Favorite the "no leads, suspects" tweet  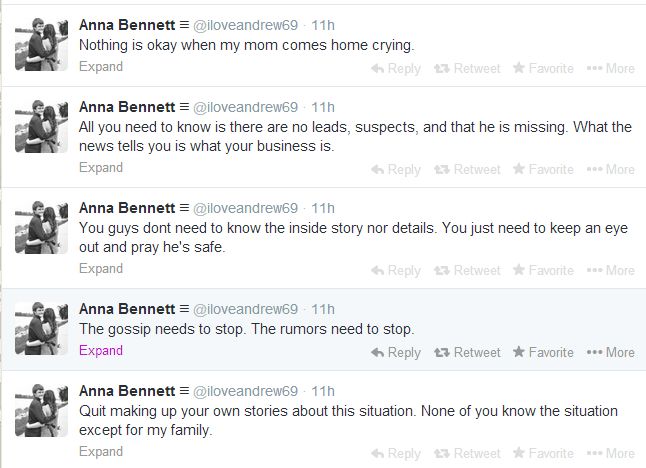coord(543,170)
